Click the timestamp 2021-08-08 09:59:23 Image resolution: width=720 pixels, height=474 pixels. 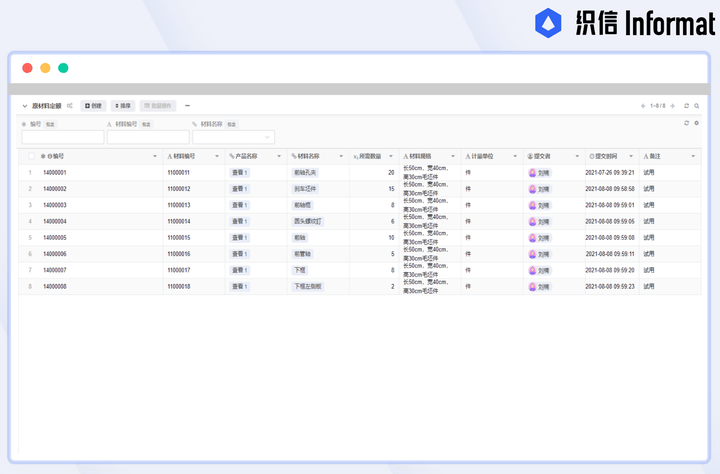tap(610, 287)
